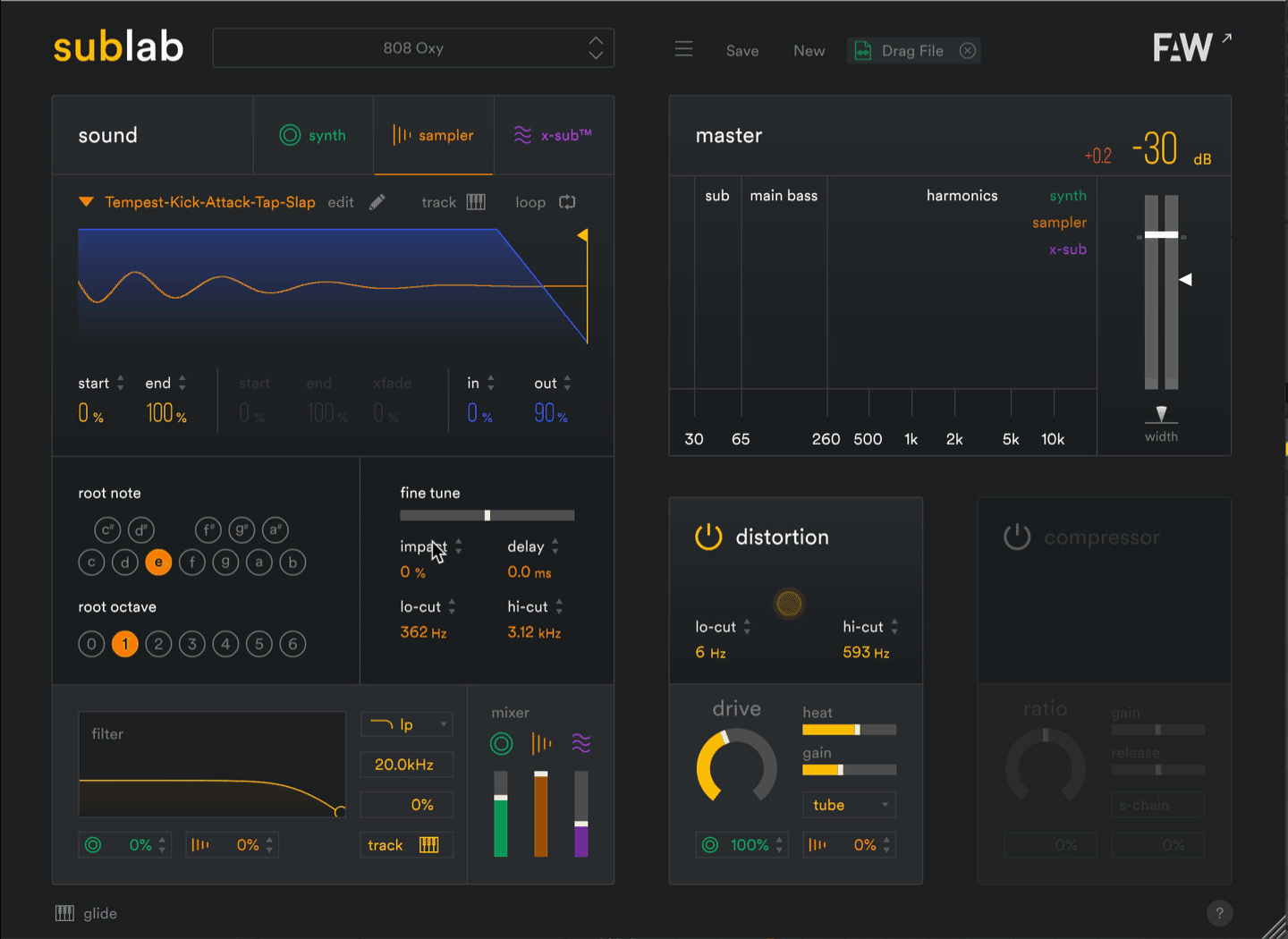Open the lp filter type dropdown

(407, 723)
